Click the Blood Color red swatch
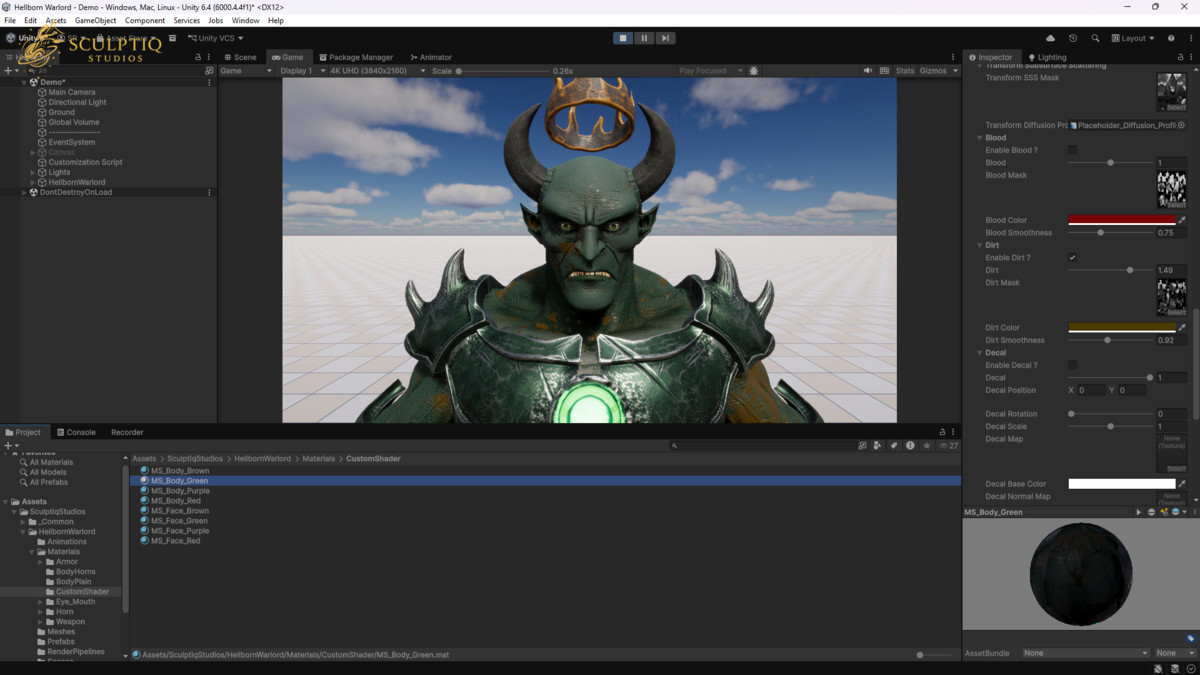 tap(1122, 220)
